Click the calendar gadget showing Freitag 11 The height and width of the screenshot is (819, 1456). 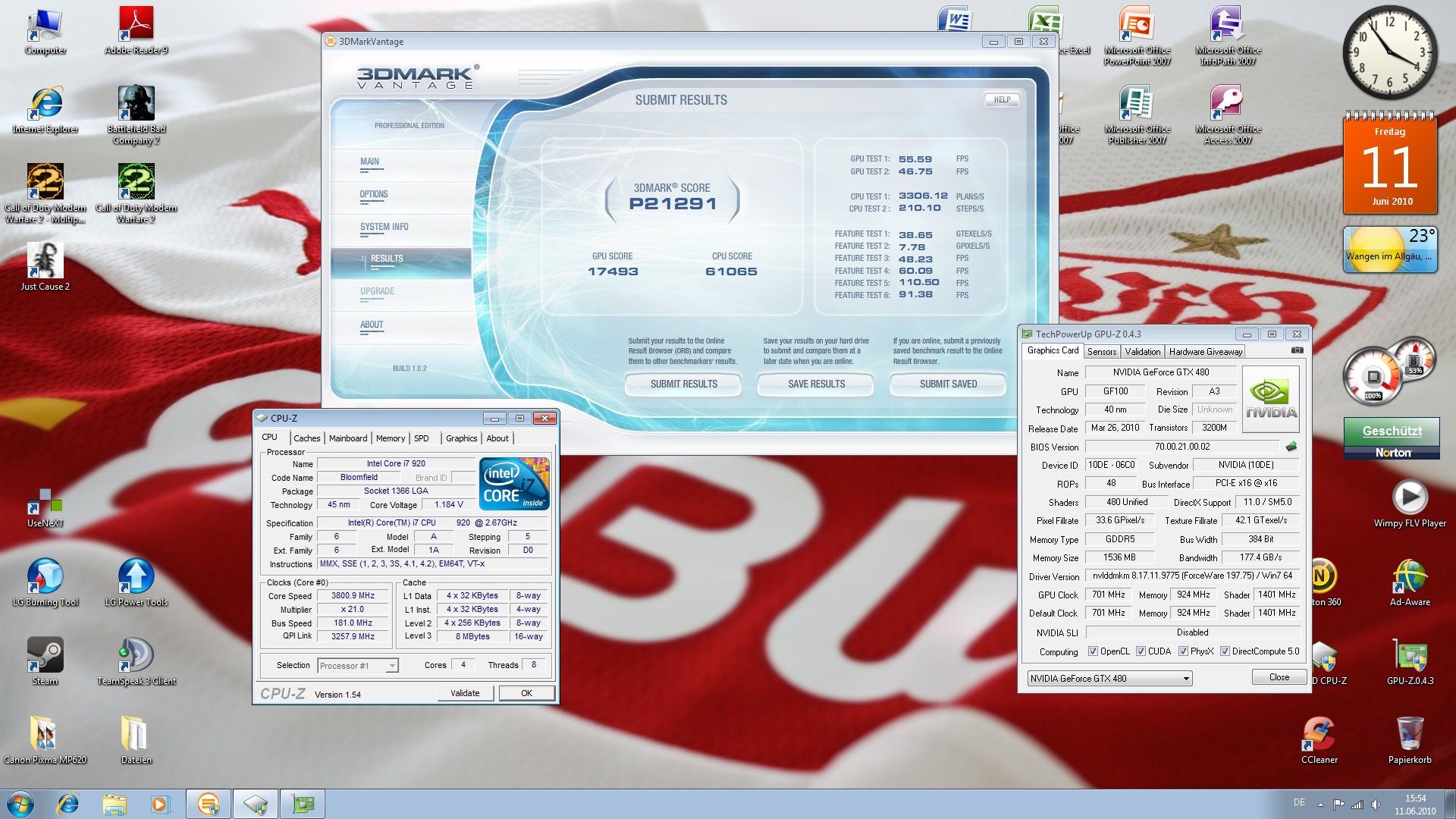pos(1390,163)
